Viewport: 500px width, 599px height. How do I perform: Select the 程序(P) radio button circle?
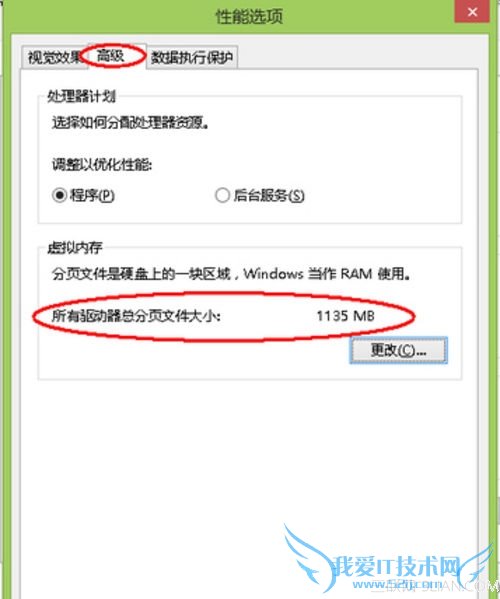[x=60, y=196]
